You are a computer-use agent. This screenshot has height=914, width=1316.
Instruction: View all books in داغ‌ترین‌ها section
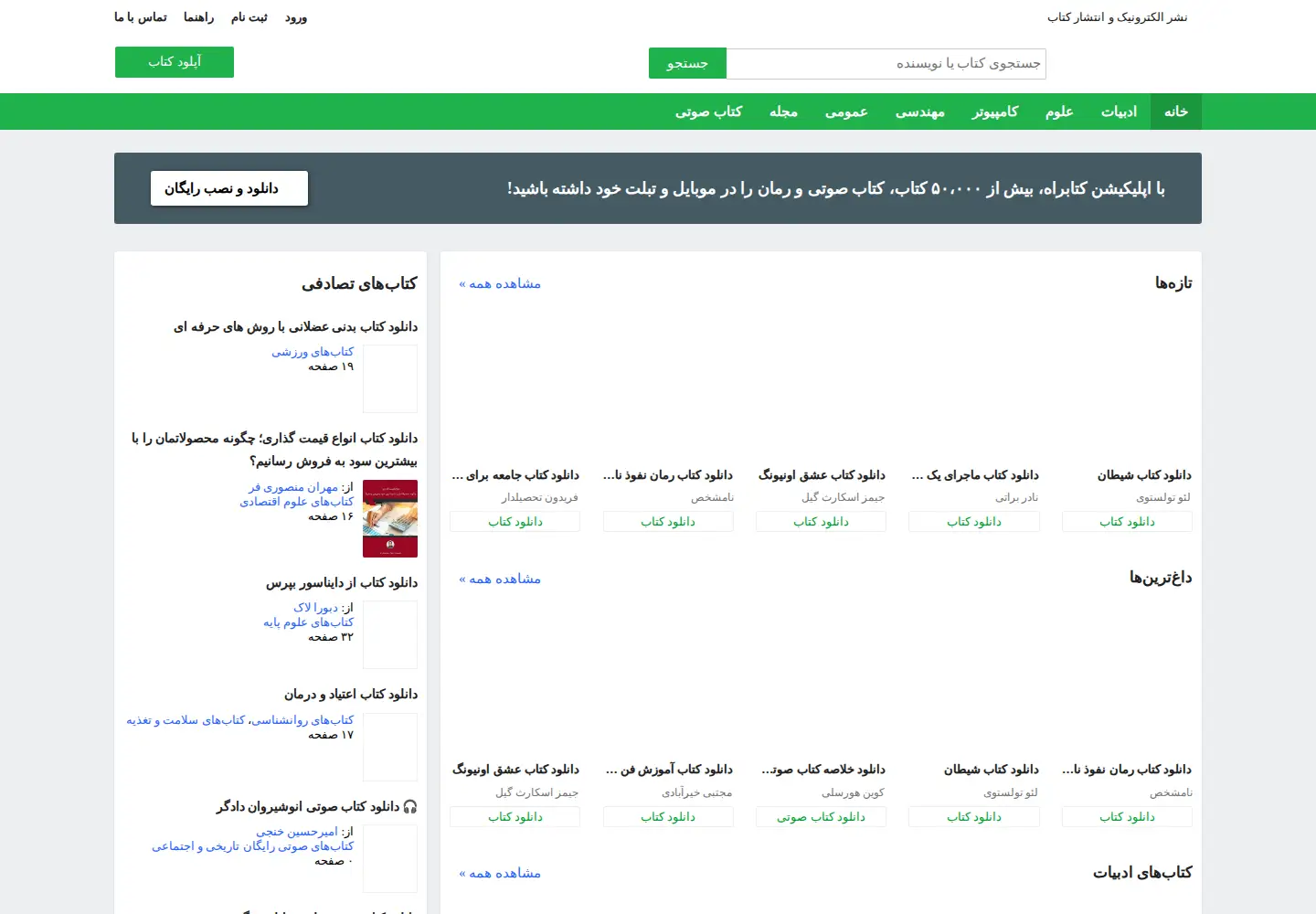(x=500, y=579)
